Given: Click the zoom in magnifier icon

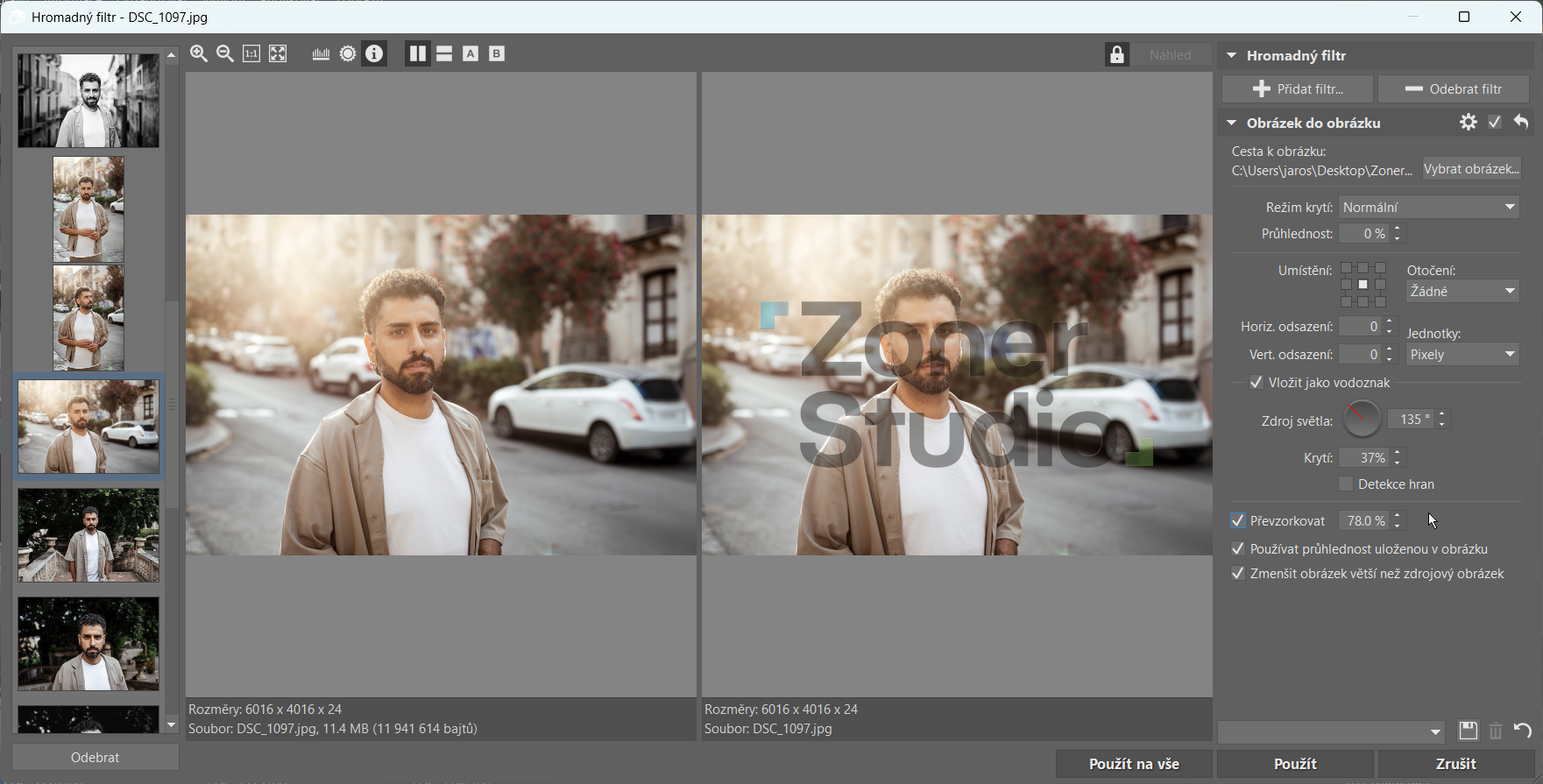Looking at the screenshot, I should pyautogui.click(x=199, y=53).
